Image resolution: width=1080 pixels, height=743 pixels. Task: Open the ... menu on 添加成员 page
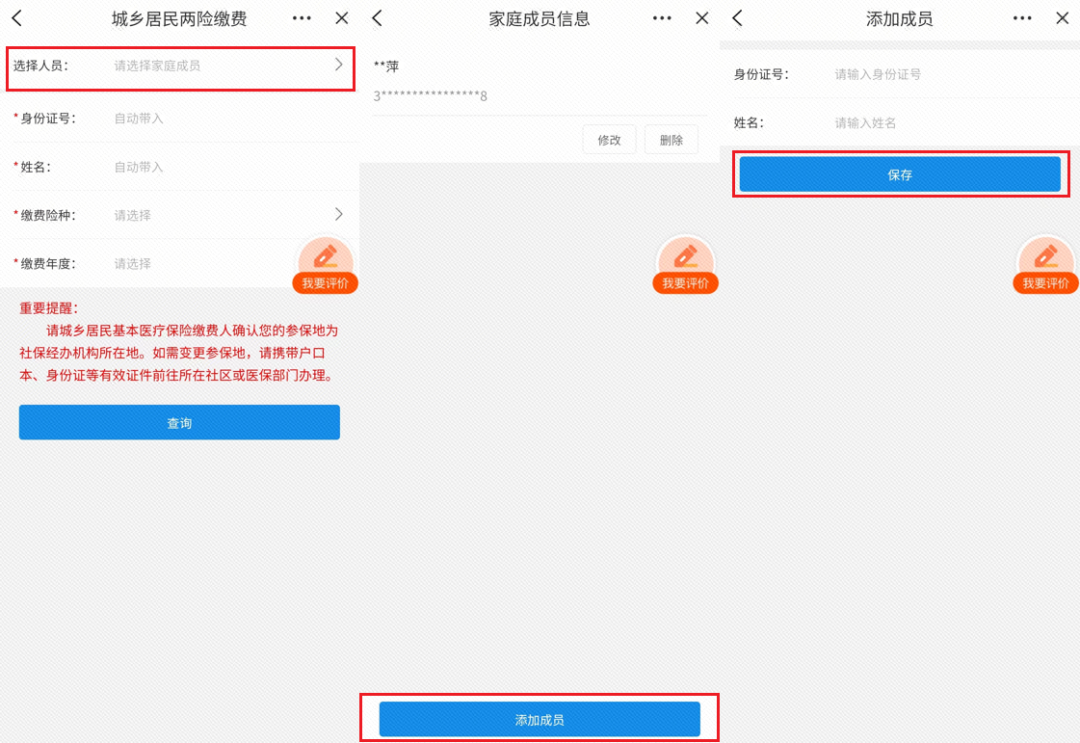(1022, 17)
